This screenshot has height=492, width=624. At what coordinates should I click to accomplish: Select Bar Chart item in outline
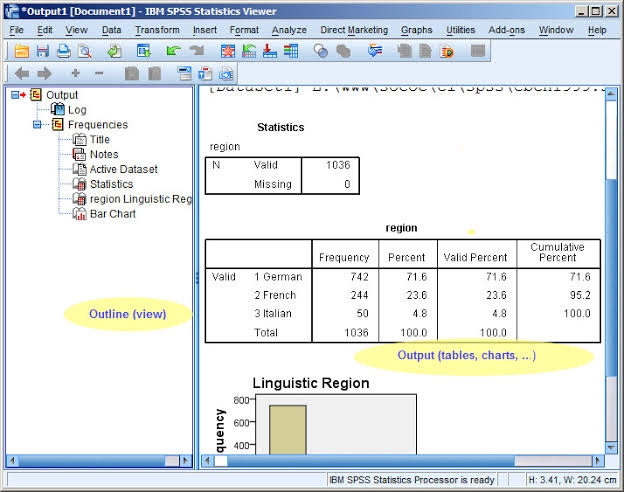113,214
